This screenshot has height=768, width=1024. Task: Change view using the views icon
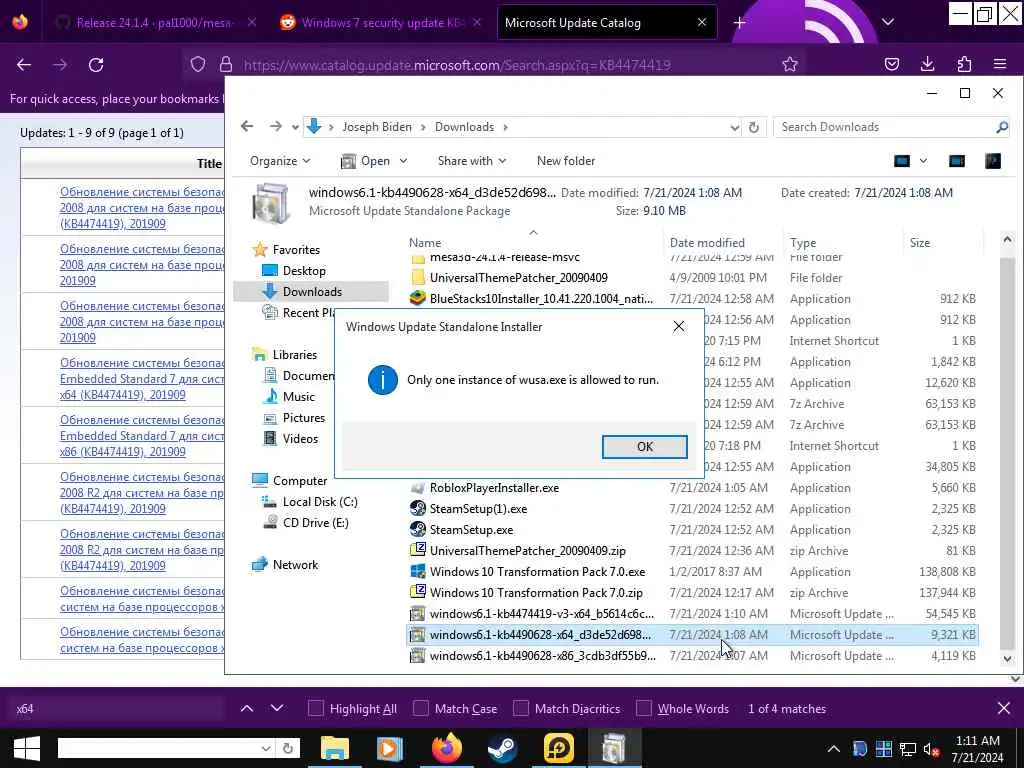[x=902, y=161]
